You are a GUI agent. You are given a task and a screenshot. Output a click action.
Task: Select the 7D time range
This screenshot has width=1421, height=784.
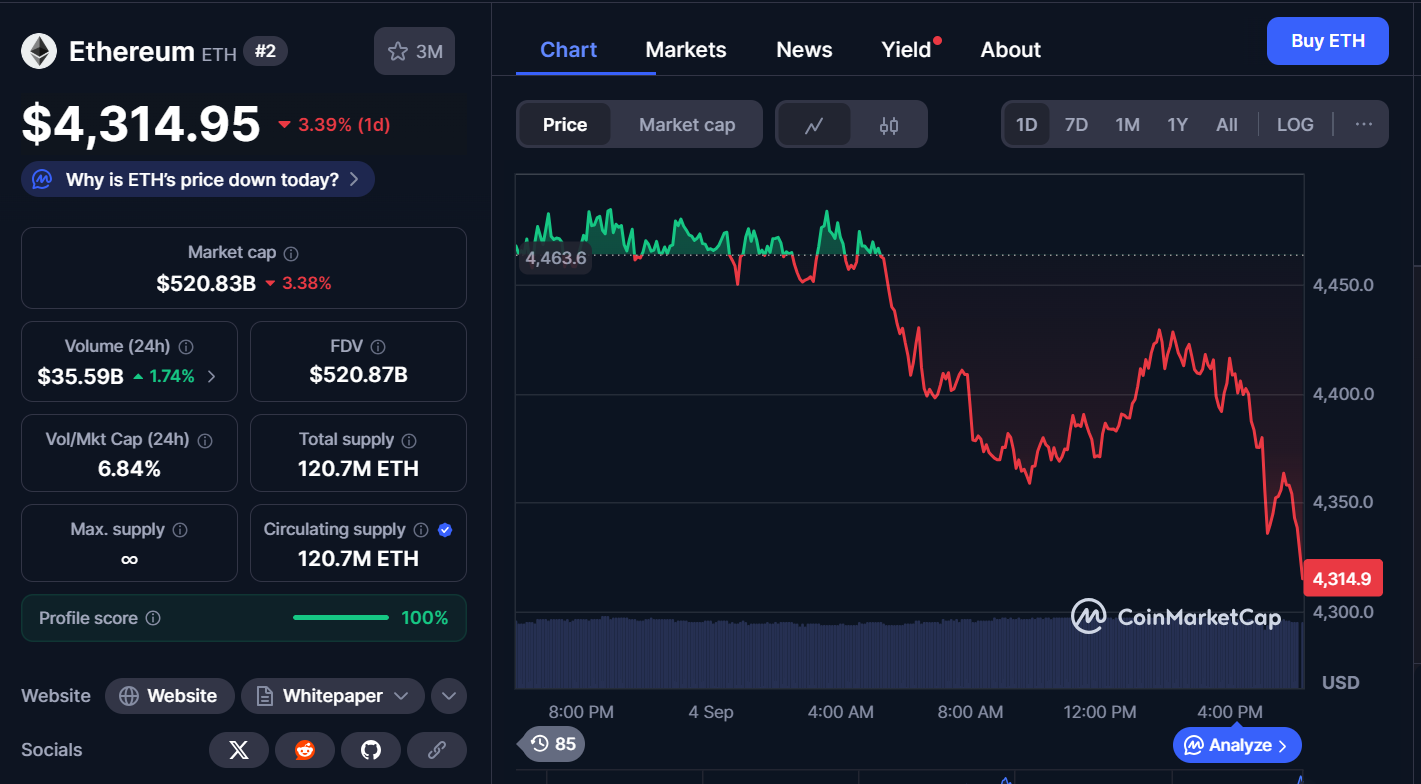tap(1076, 125)
